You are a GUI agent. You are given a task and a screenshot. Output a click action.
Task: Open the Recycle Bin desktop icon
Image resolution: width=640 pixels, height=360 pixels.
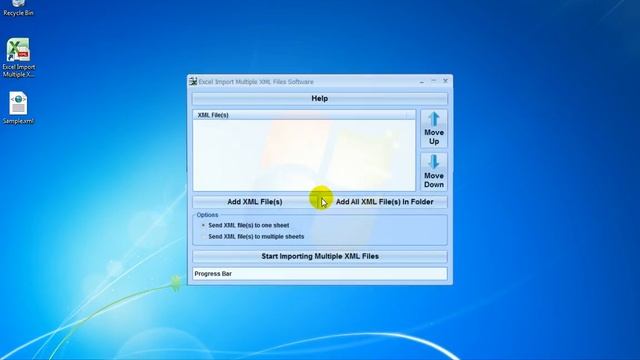tap(18, 8)
